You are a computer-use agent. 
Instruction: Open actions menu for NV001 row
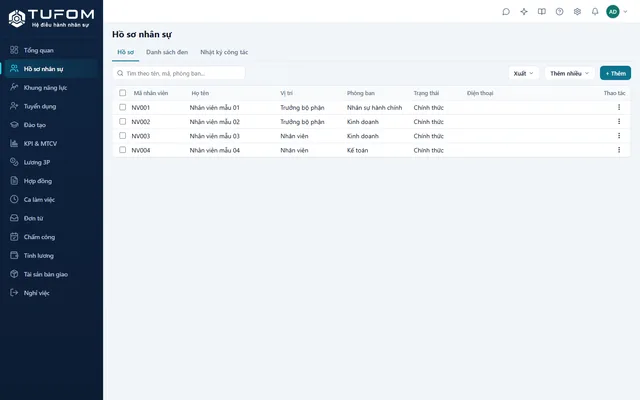pyautogui.click(x=619, y=107)
